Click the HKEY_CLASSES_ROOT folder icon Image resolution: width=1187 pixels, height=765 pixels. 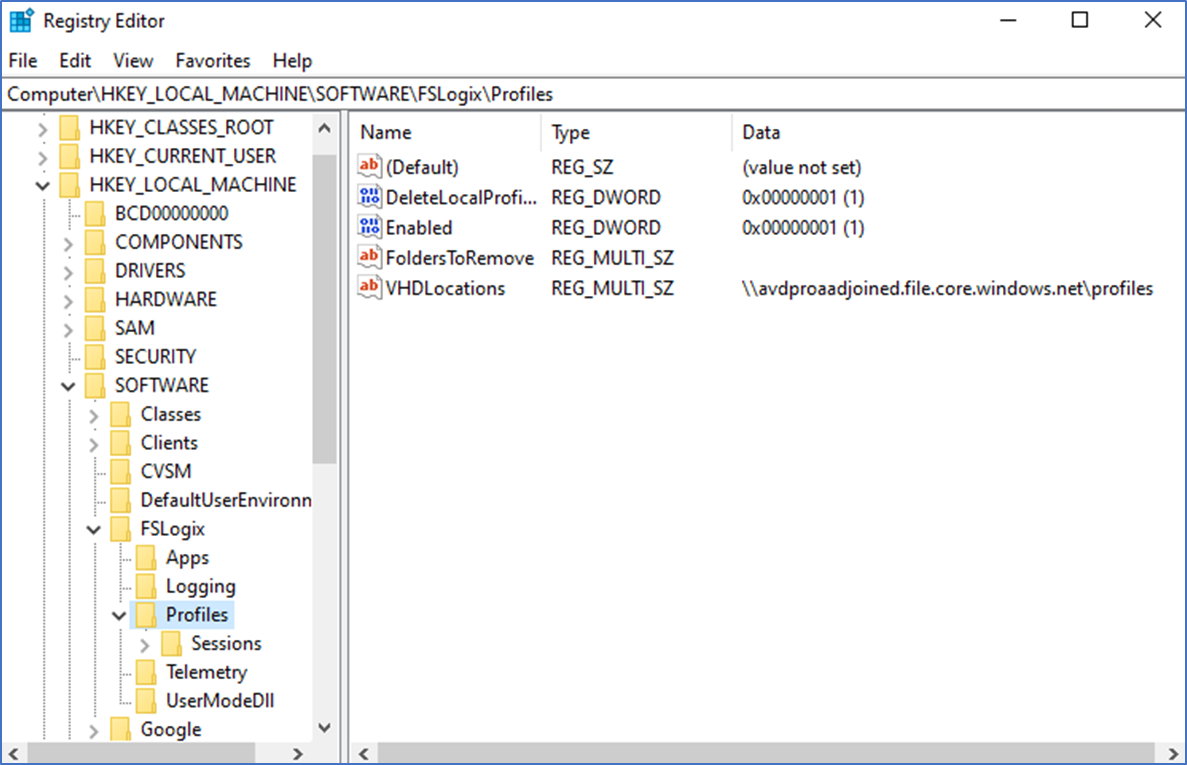click(x=70, y=127)
